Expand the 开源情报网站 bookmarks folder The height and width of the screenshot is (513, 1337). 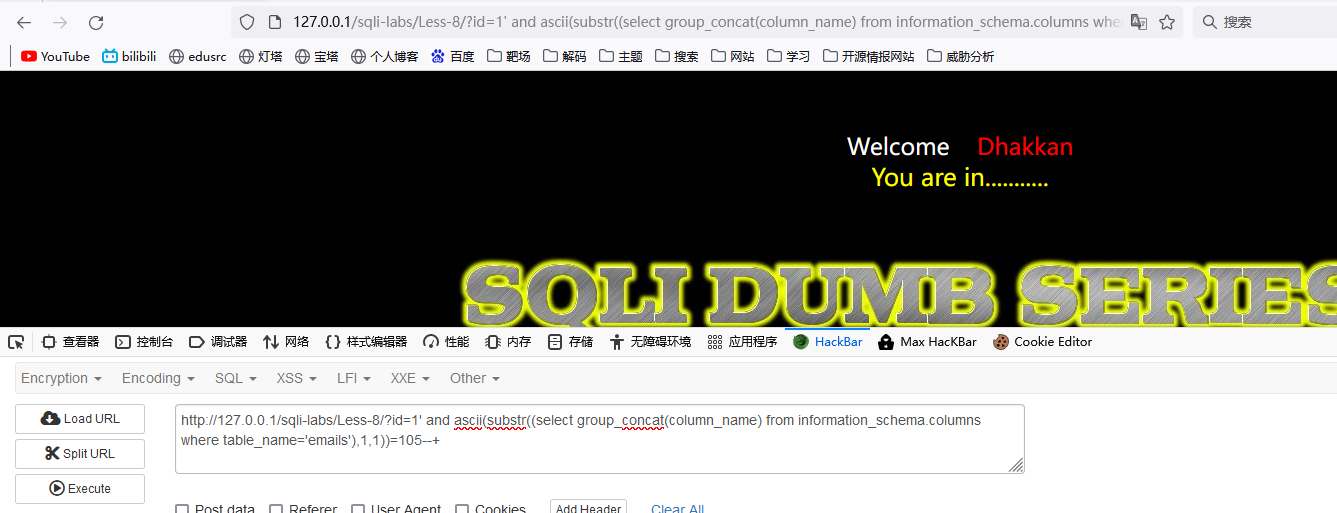pyautogui.click(x=868, y=57)
